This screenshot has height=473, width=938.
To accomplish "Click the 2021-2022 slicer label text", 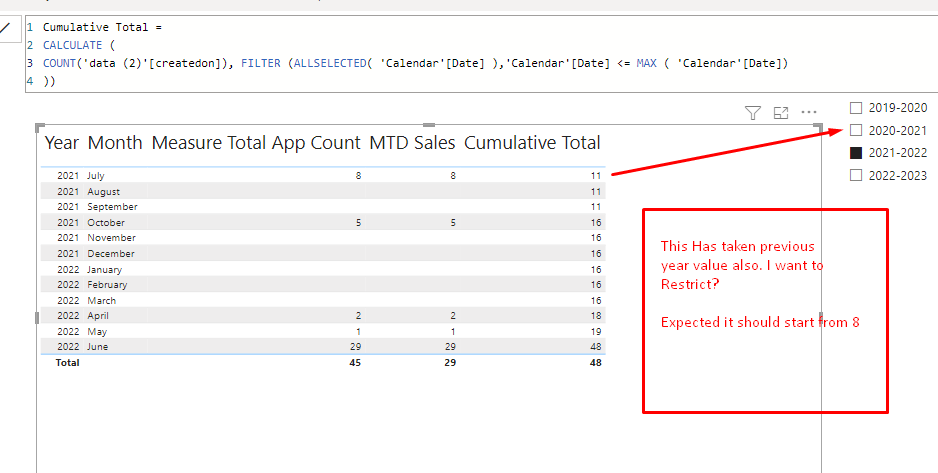I will point(897,153).
